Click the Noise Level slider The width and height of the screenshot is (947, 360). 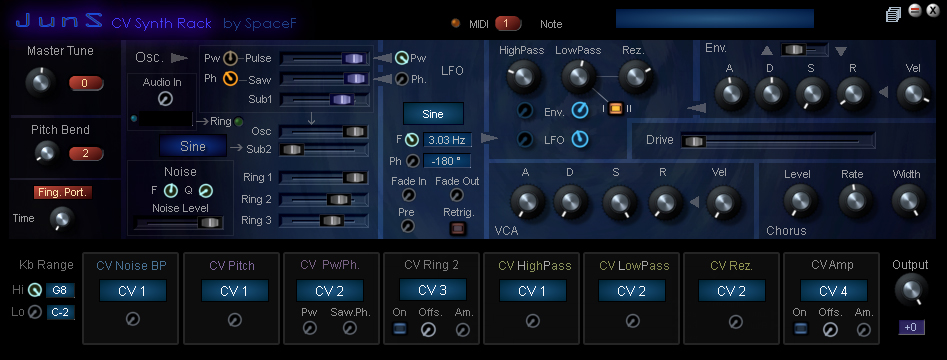pos(179,222)
